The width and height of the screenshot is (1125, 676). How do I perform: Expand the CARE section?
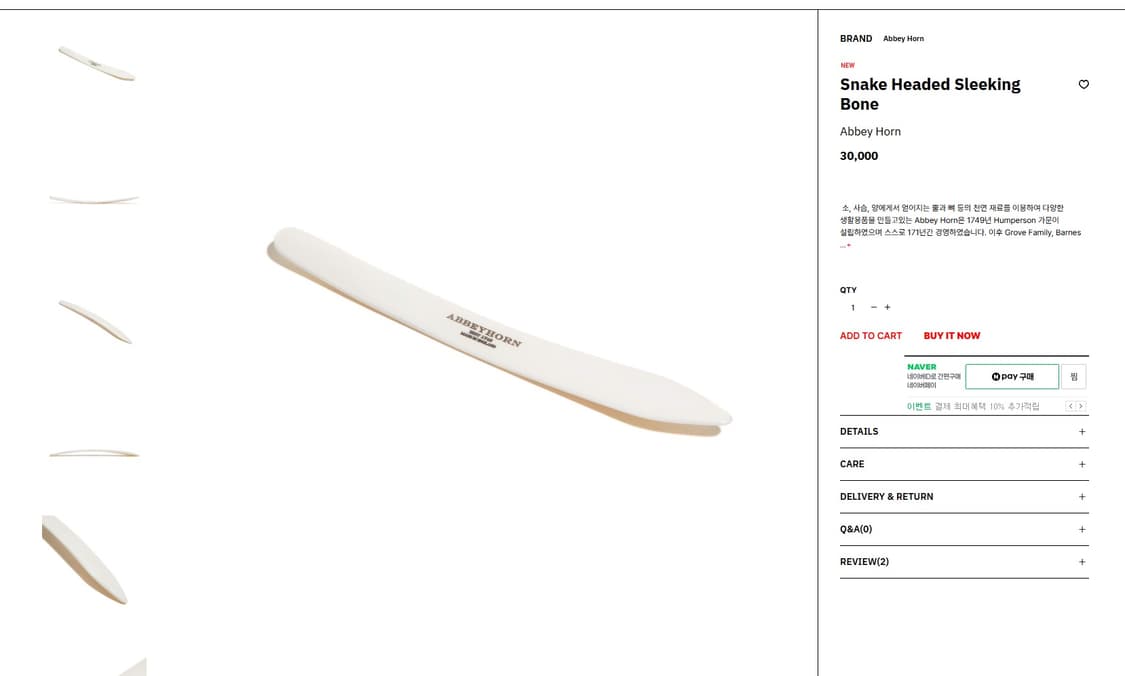click(964, 464)
